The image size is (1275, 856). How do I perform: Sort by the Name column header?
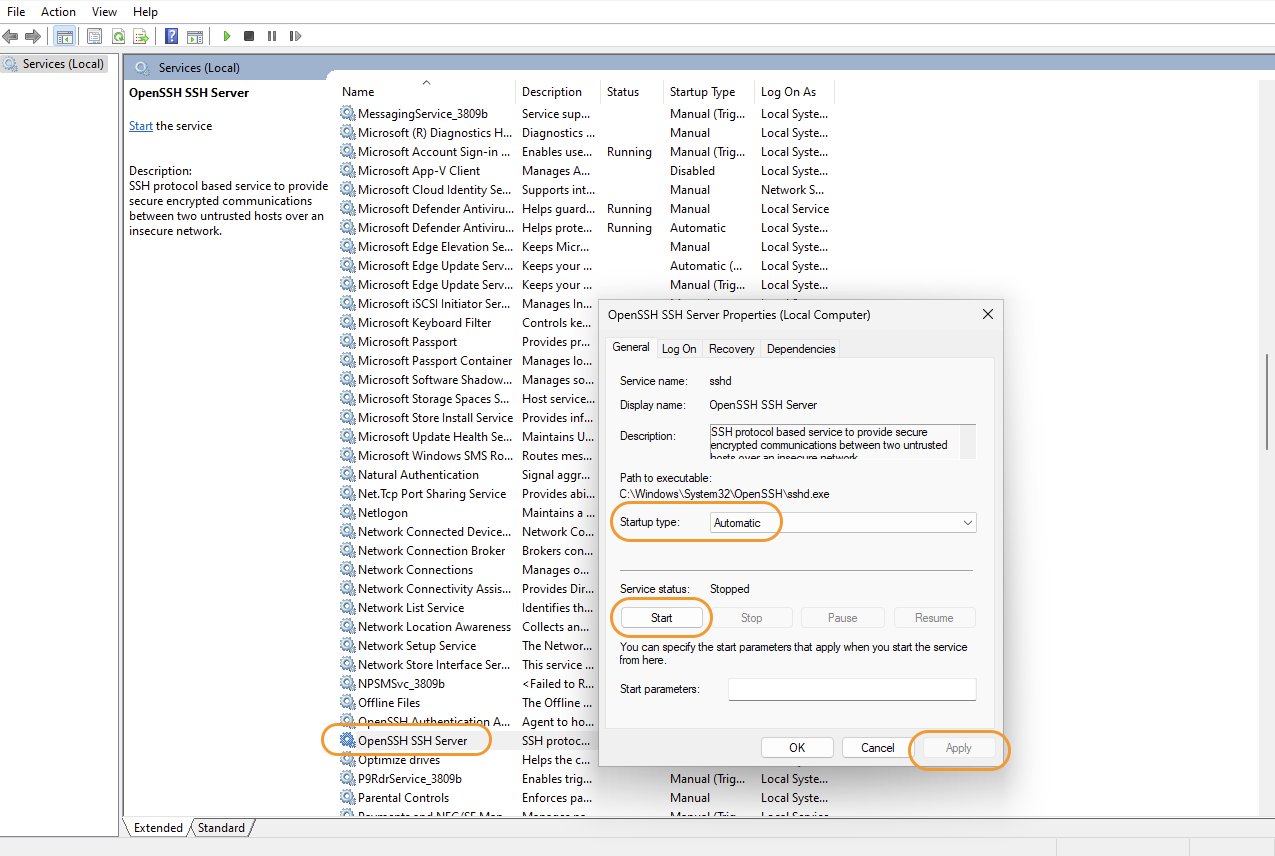click(x=427, y=92)
